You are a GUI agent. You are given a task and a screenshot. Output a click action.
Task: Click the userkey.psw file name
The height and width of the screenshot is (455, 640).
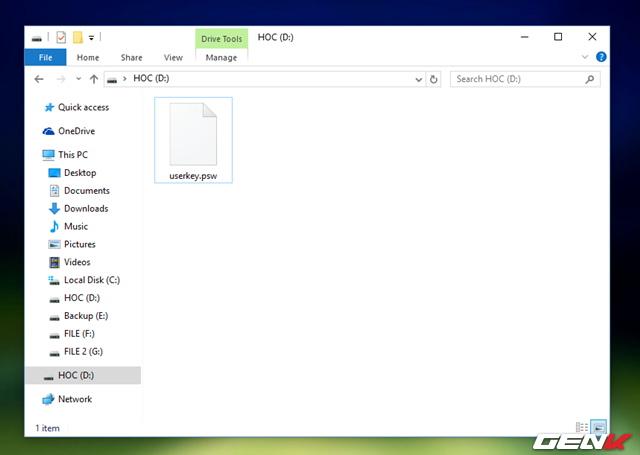coord(193,176)
